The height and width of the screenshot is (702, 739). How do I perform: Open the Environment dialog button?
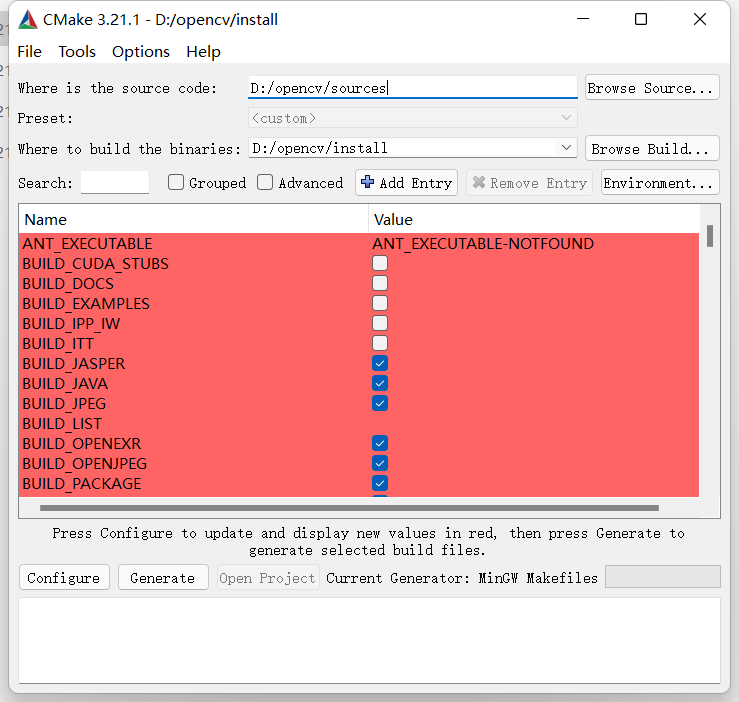(660, 182)
